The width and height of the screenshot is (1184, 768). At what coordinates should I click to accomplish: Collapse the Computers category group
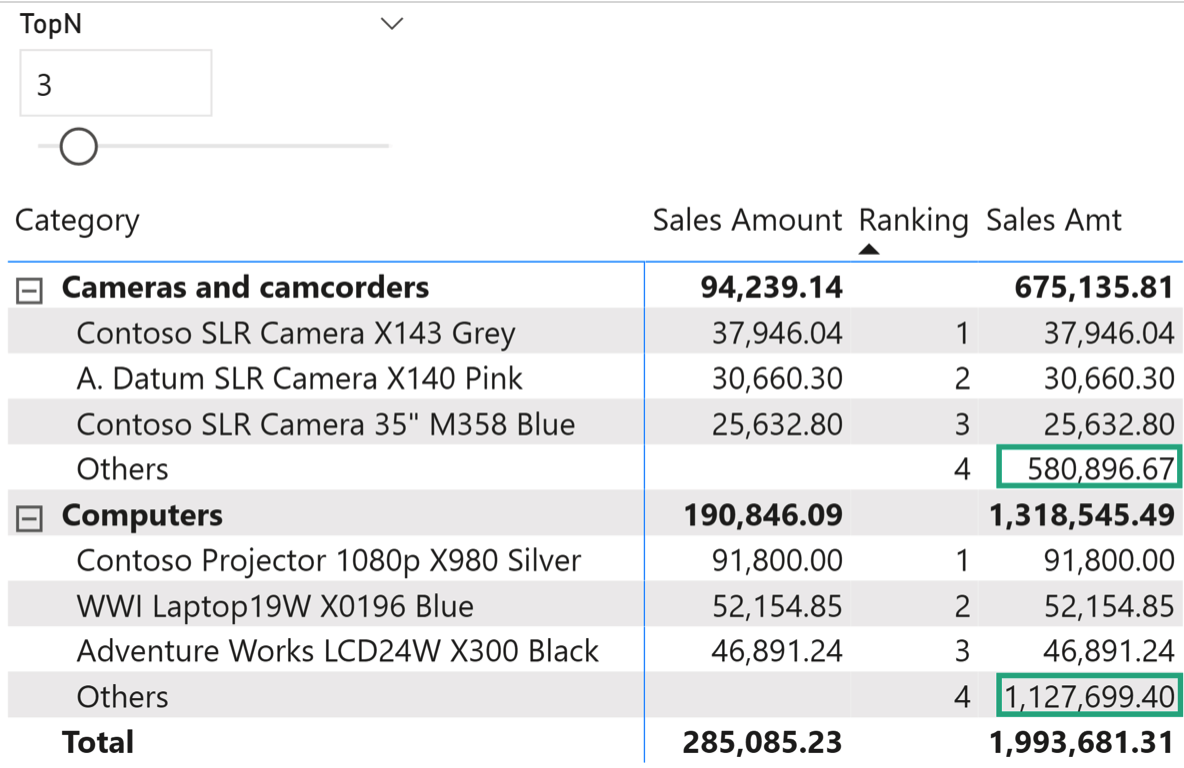click(31, 518)
